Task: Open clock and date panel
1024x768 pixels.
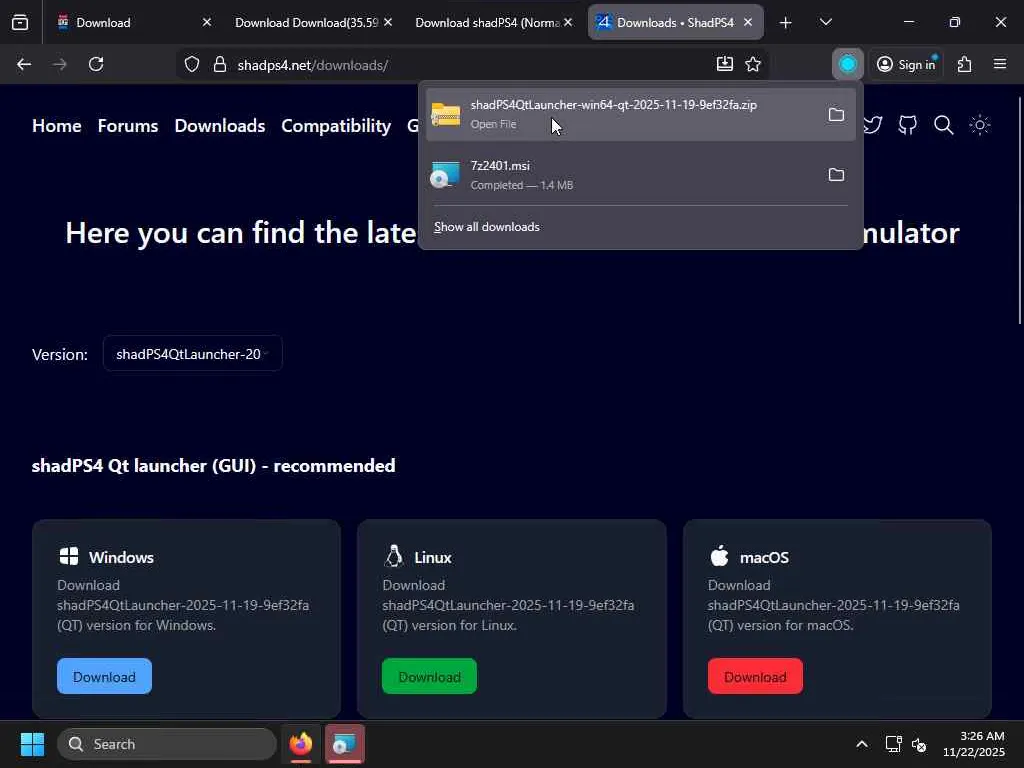Action: (x=973, y=744)
